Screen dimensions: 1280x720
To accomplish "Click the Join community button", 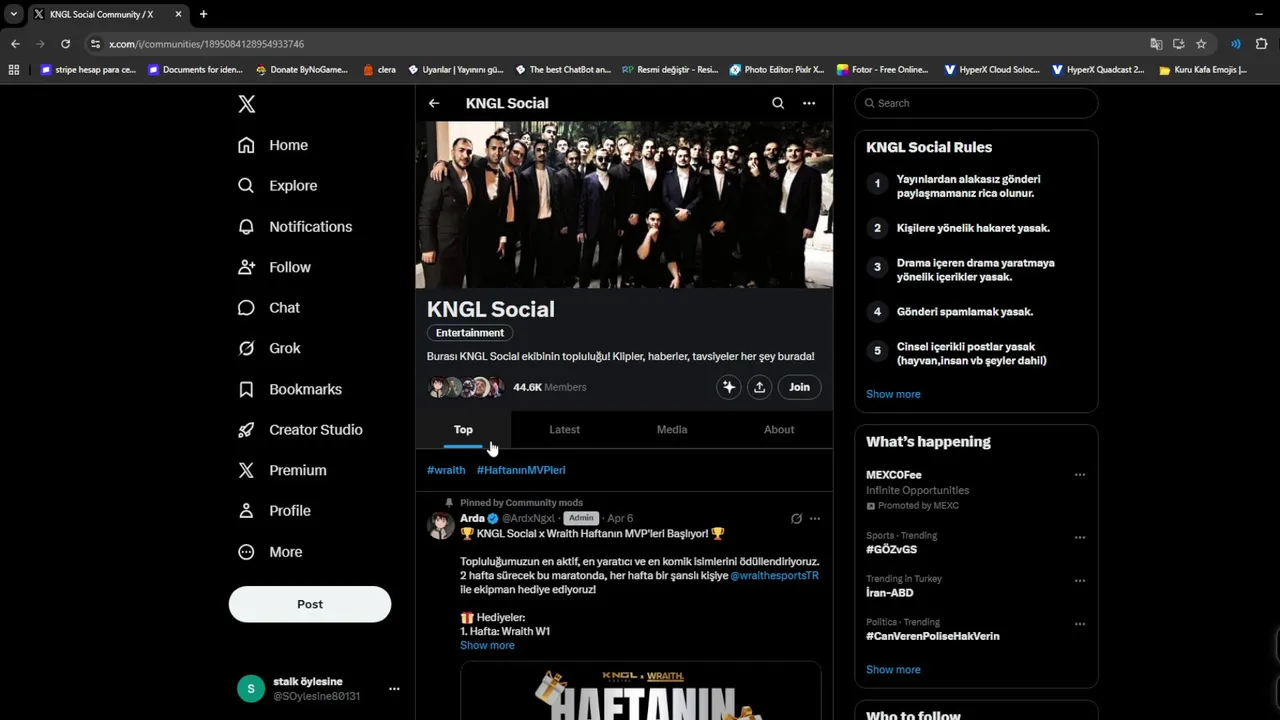I will (800, 387).
